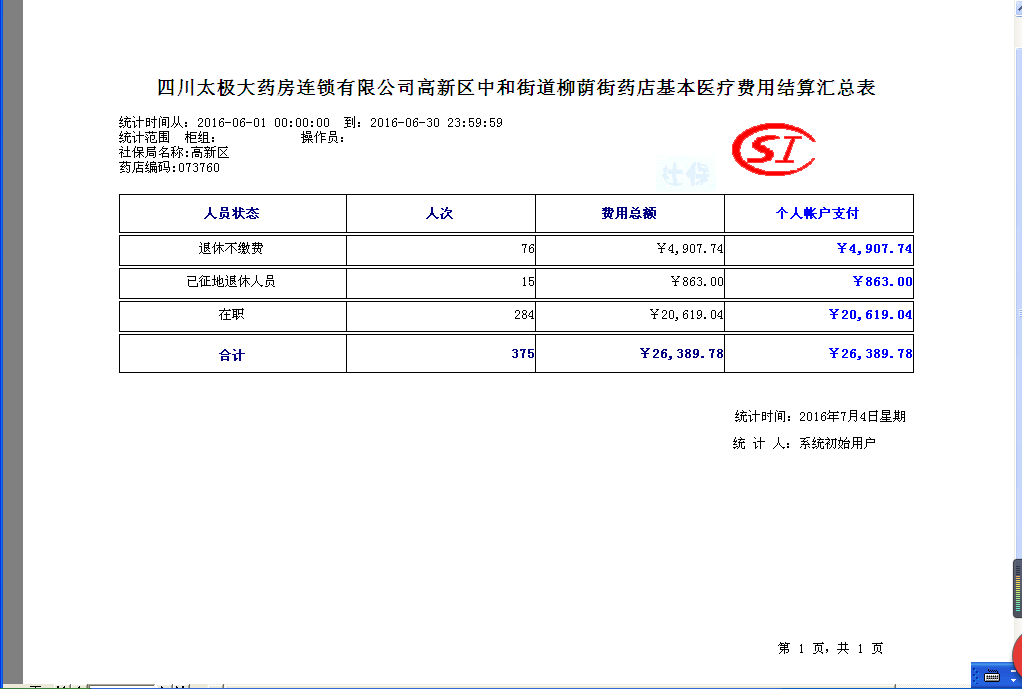Click the page indicator 第 1 页, 共 1 页
The width and height of the screenshot is (1022, 689).
pyautogui.click(x=830, y=648)
